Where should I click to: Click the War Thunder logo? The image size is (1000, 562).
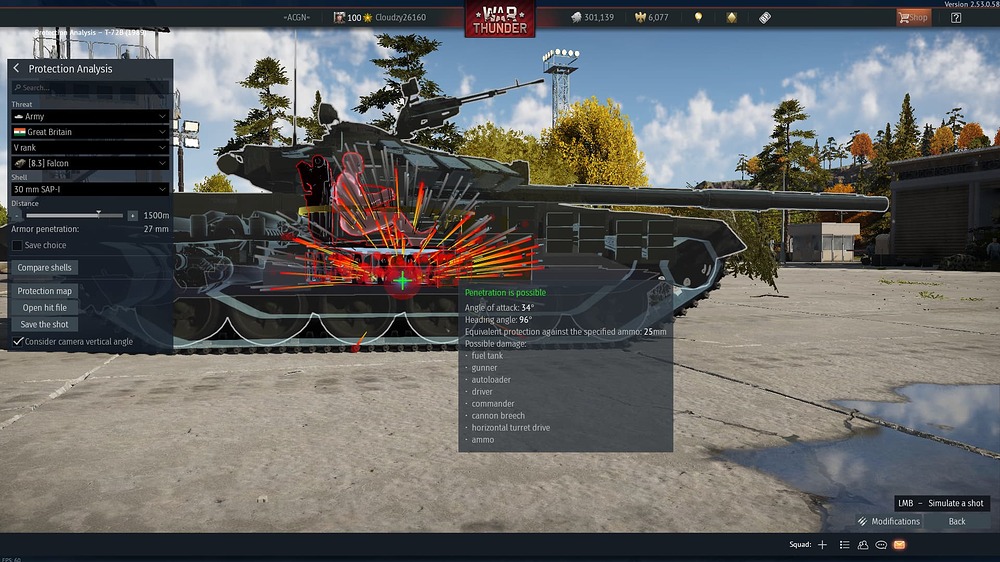499,19
